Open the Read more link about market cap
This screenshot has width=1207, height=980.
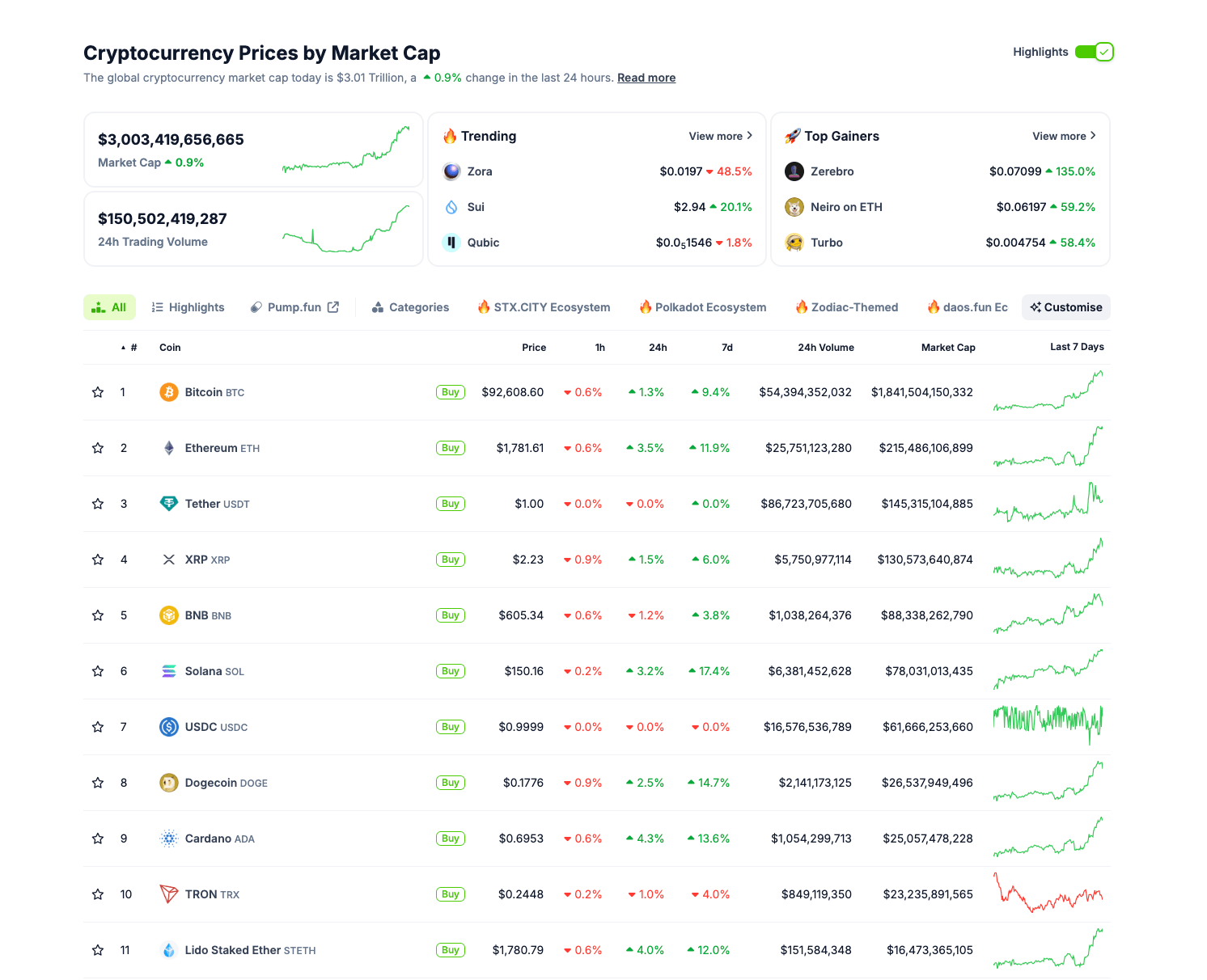(x=646, y=77)
